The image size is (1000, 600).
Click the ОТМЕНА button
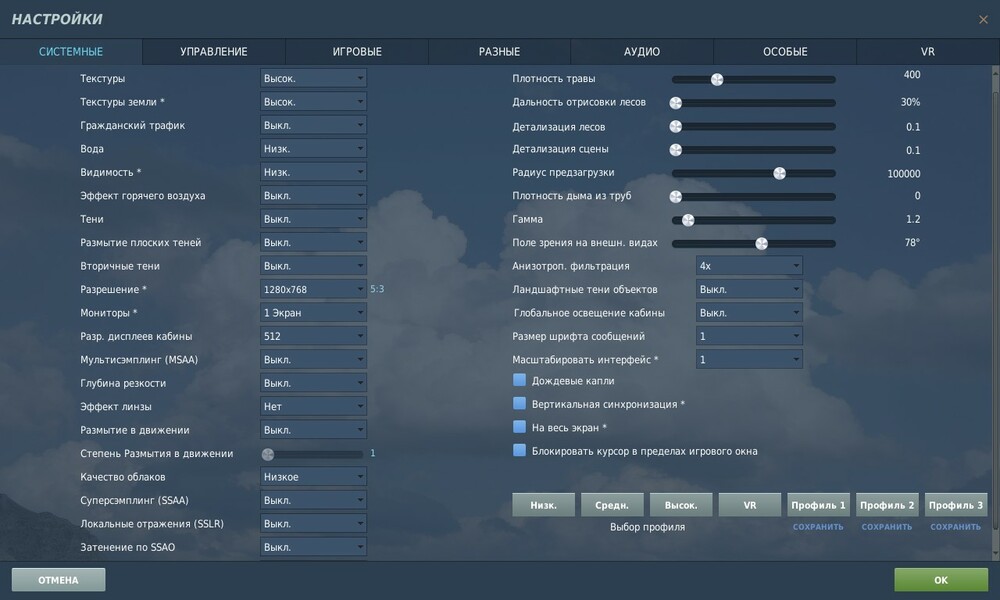(58, 580)
